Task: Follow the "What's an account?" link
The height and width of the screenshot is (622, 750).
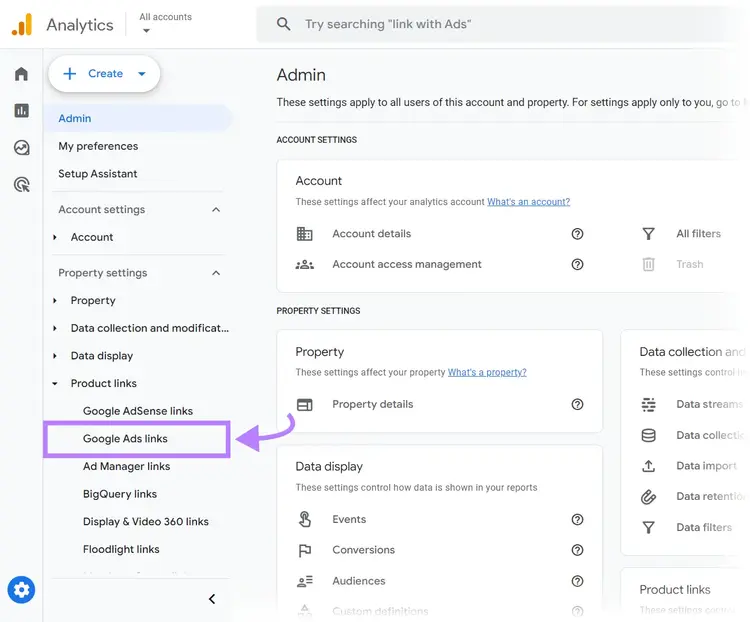Action: tap(529, 202)
